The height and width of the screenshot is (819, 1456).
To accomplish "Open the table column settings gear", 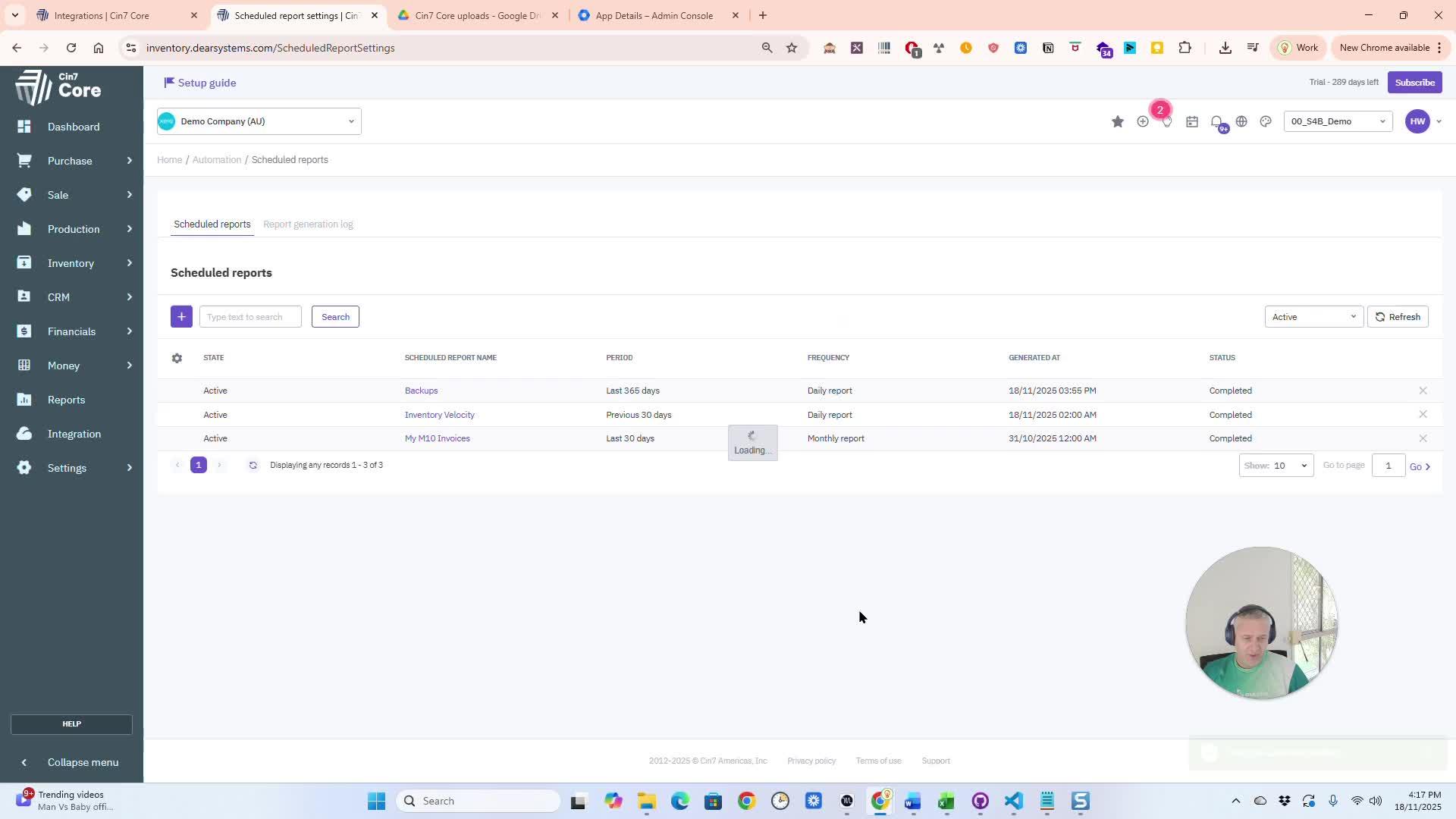I will point(177,358).
